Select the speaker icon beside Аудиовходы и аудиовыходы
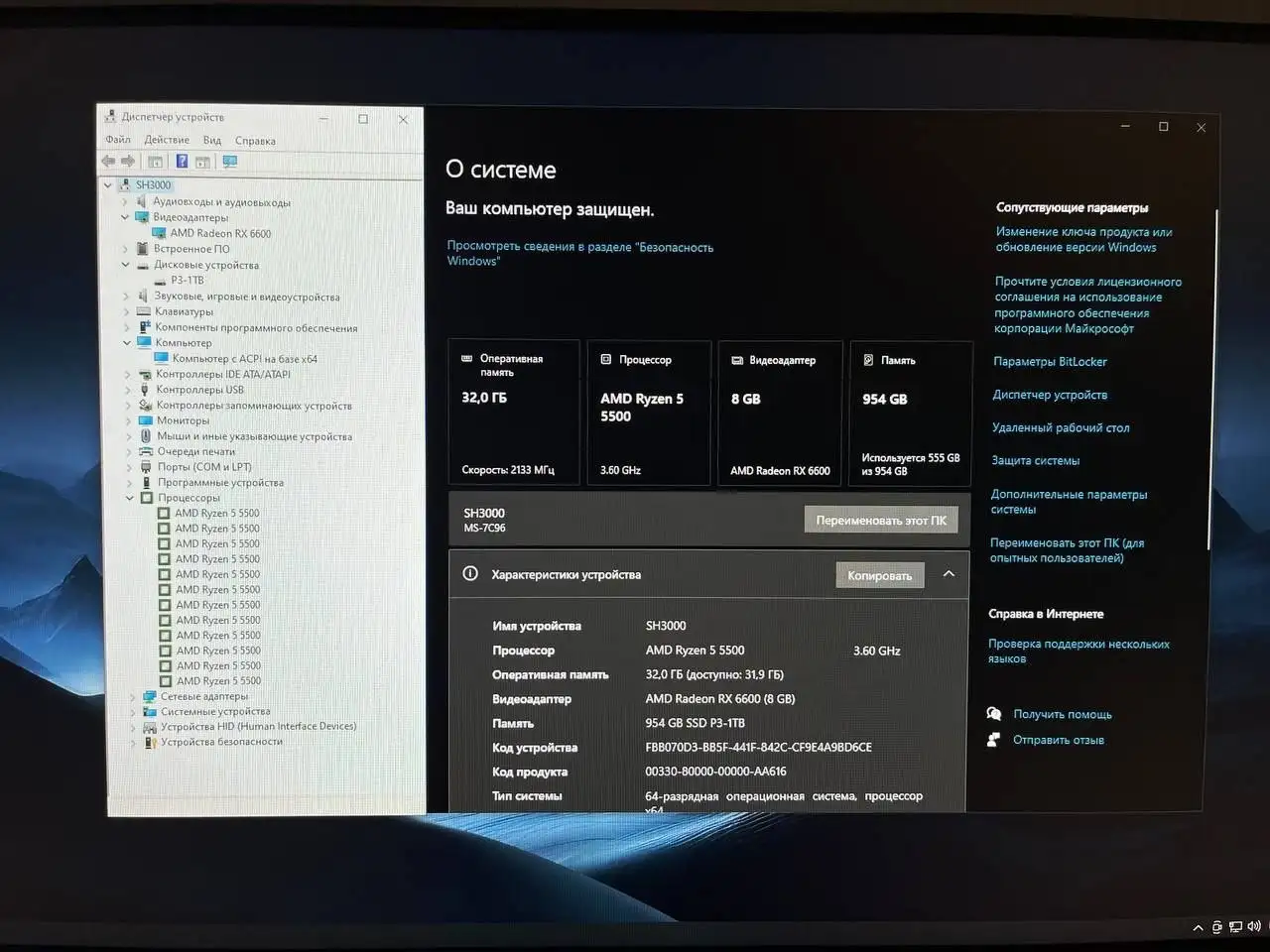 (144, 201)
